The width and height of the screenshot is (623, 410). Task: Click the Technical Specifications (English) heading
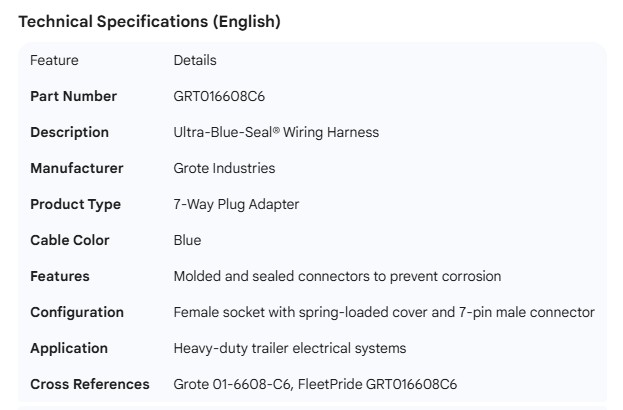click(x=149, y=21)
